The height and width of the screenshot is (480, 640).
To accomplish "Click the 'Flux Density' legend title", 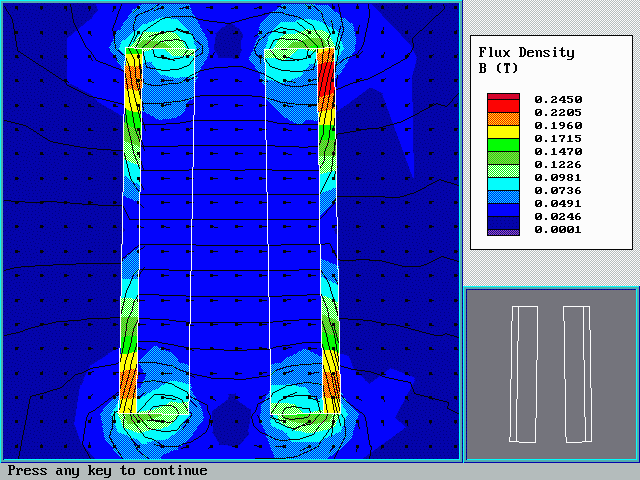I will tap(527, 53).
